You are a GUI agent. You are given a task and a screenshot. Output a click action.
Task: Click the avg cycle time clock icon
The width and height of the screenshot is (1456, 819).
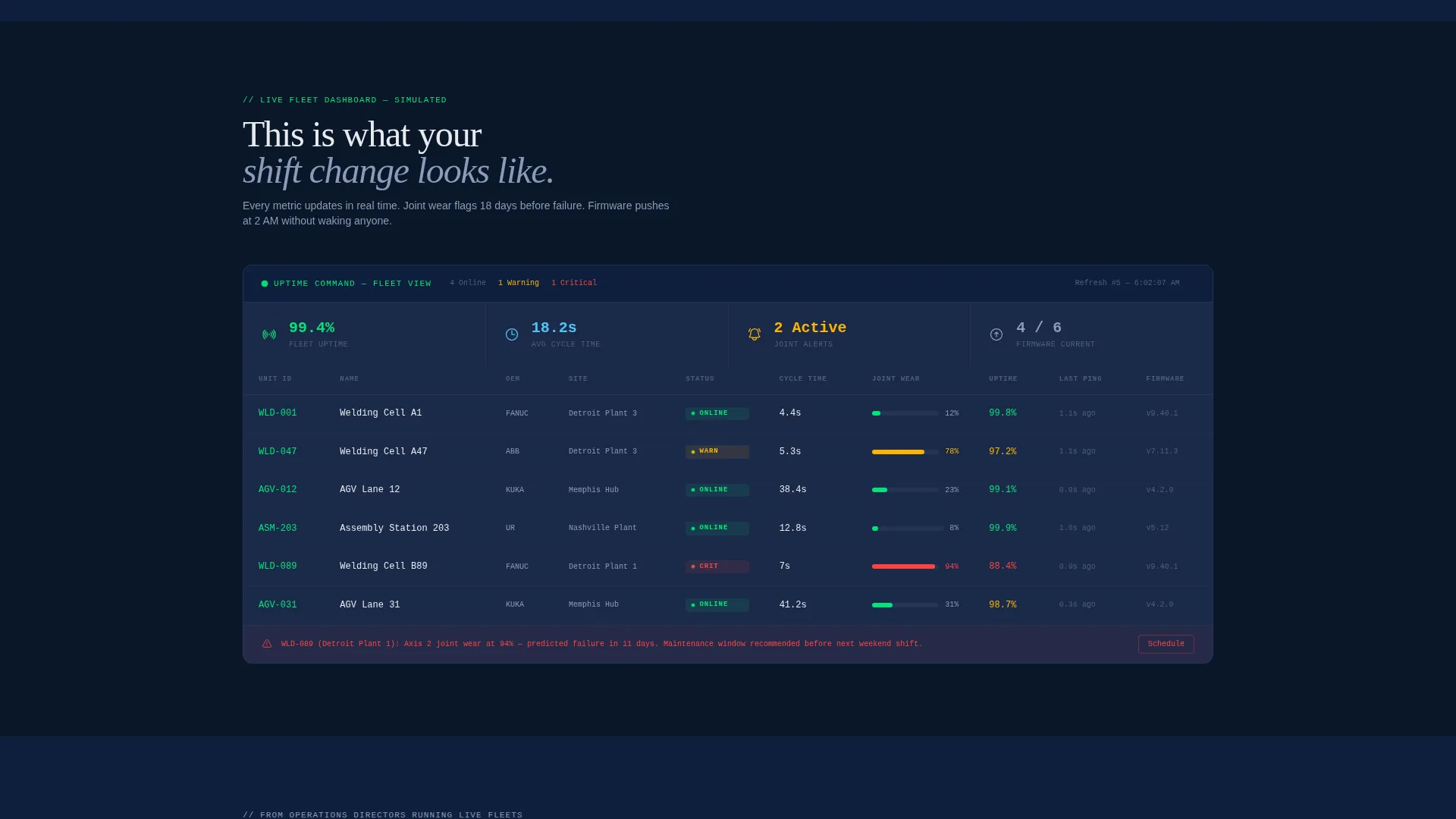[512, 334]
